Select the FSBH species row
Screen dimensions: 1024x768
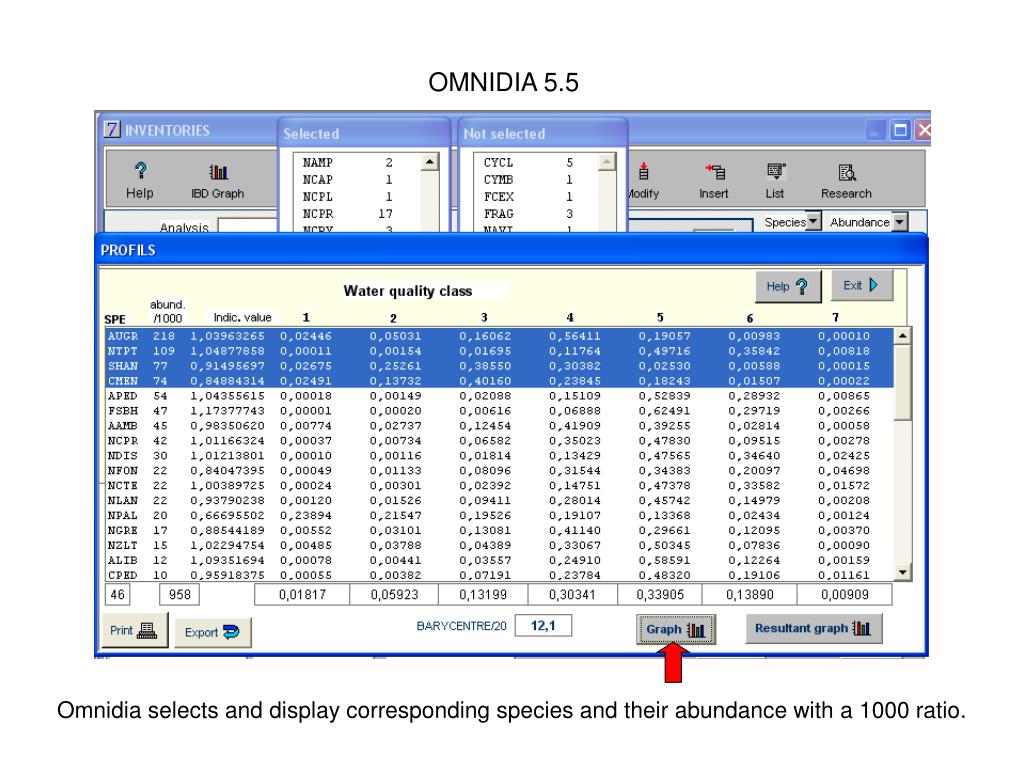500,411
